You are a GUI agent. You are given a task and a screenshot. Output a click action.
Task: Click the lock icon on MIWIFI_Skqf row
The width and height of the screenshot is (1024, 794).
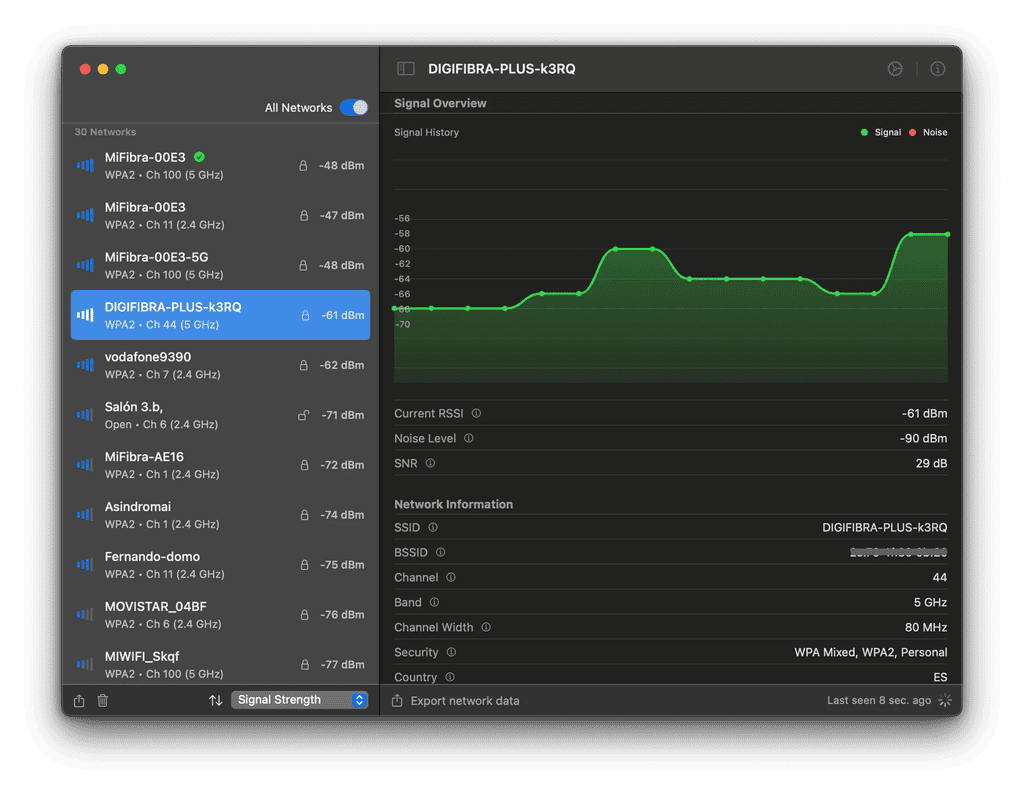click(x=304, y=665)
